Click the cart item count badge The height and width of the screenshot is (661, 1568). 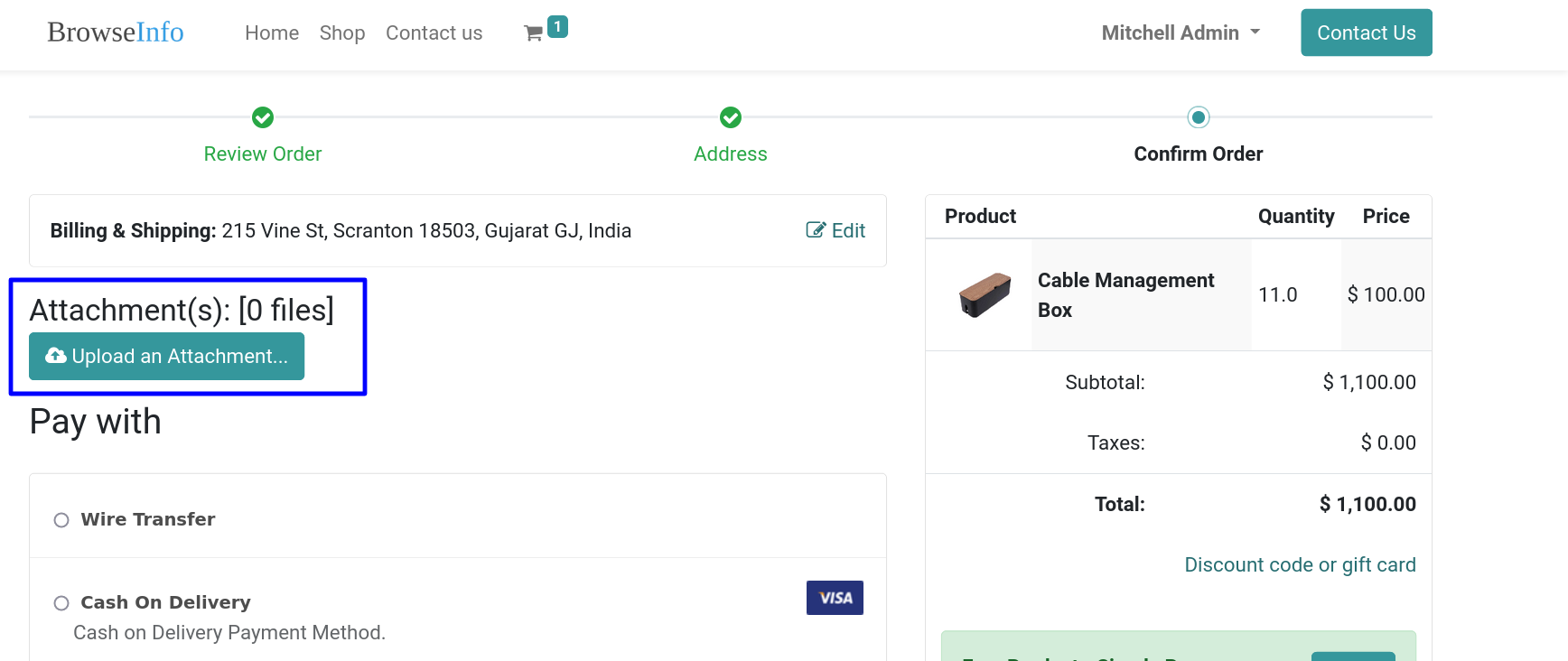pos(558,27)
